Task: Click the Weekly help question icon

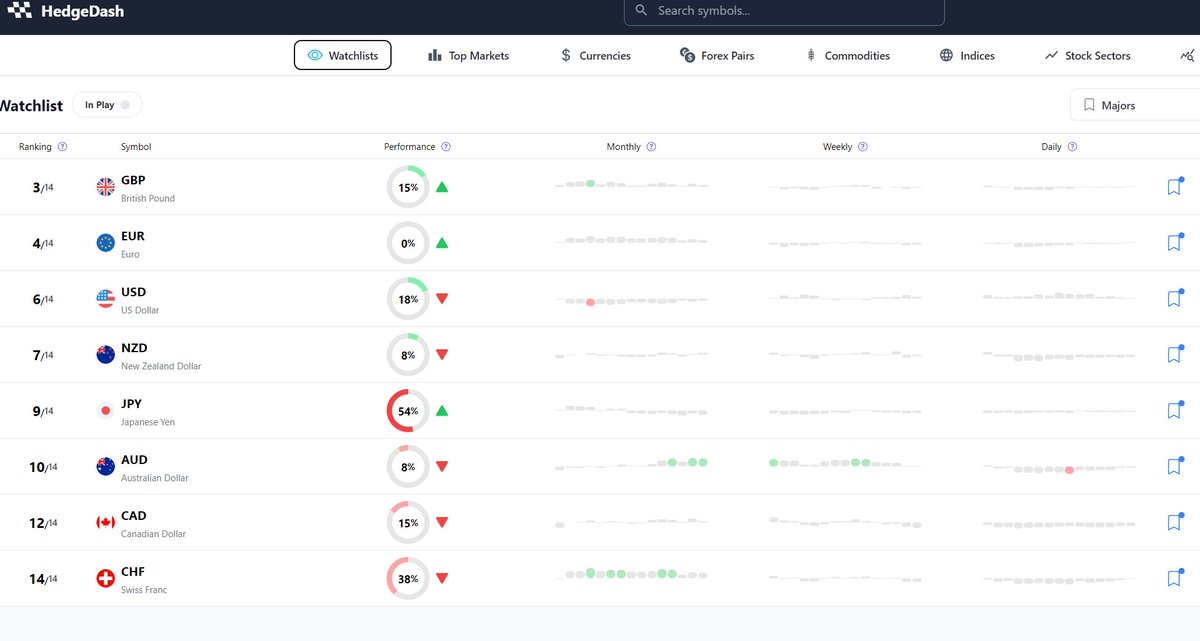Action: (863, 147)
